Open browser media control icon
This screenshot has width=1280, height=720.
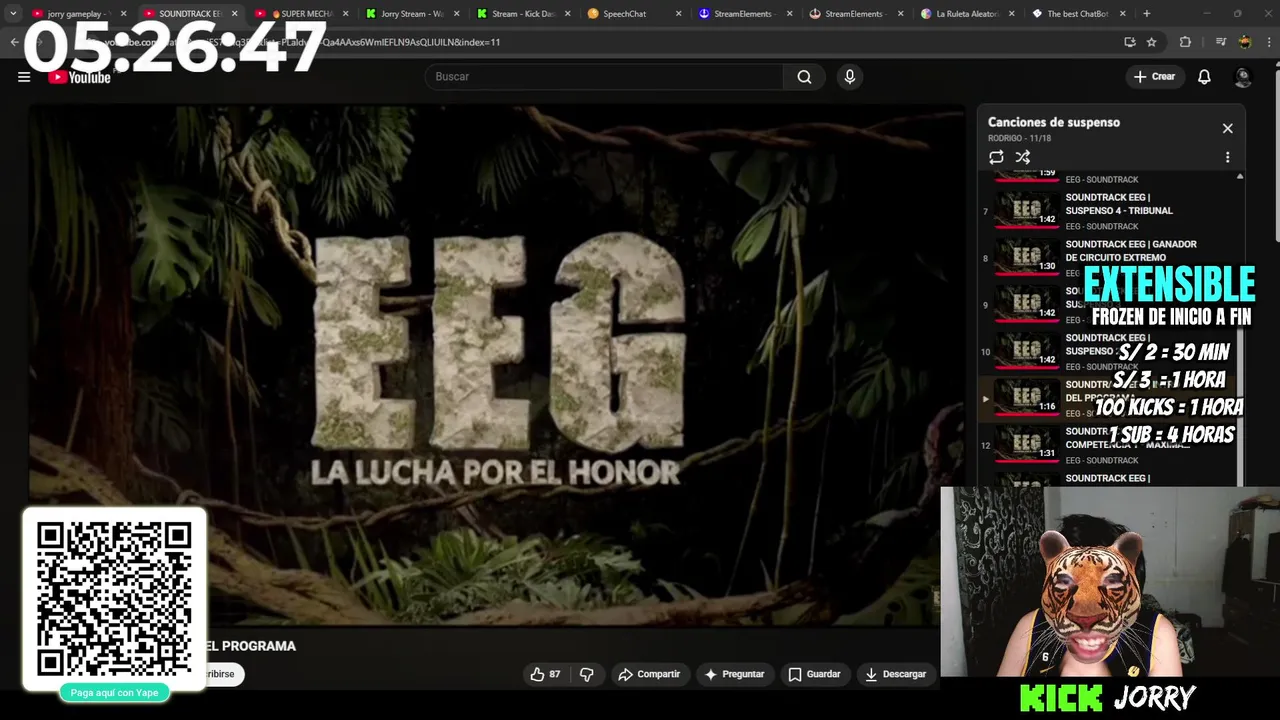coord(1220,42)
